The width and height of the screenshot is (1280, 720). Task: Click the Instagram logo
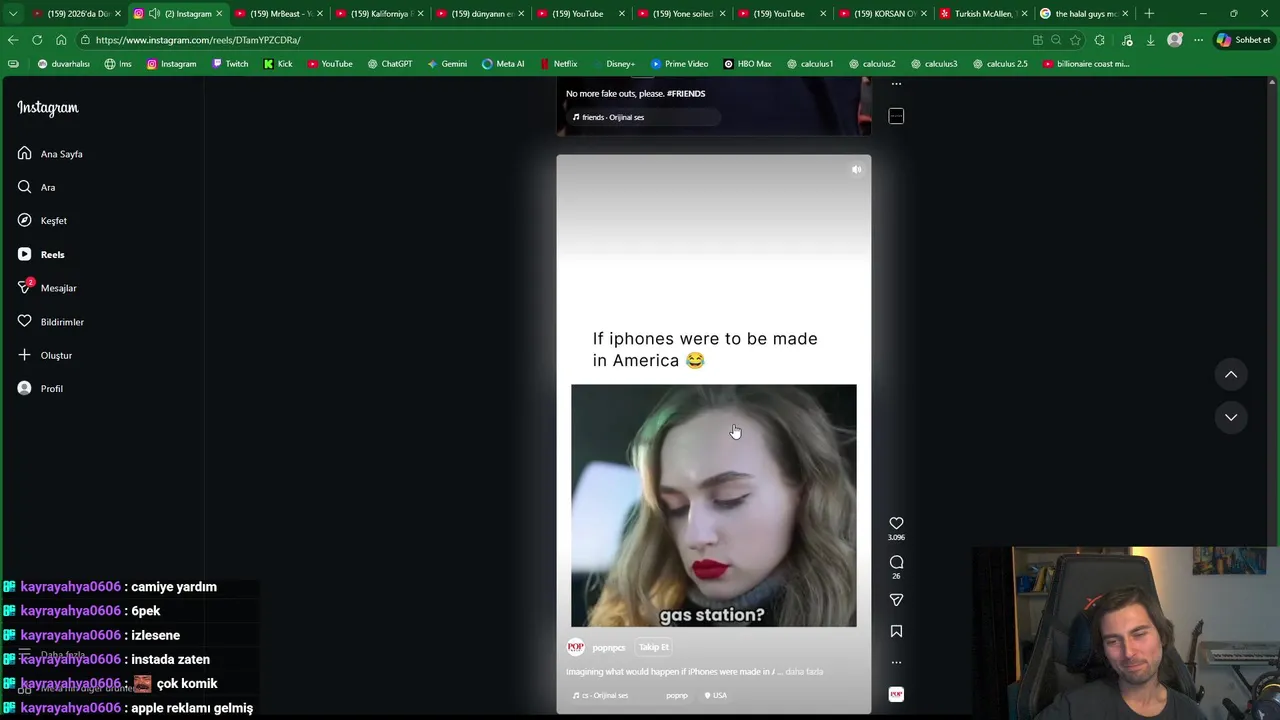click(x=47, y=108)
